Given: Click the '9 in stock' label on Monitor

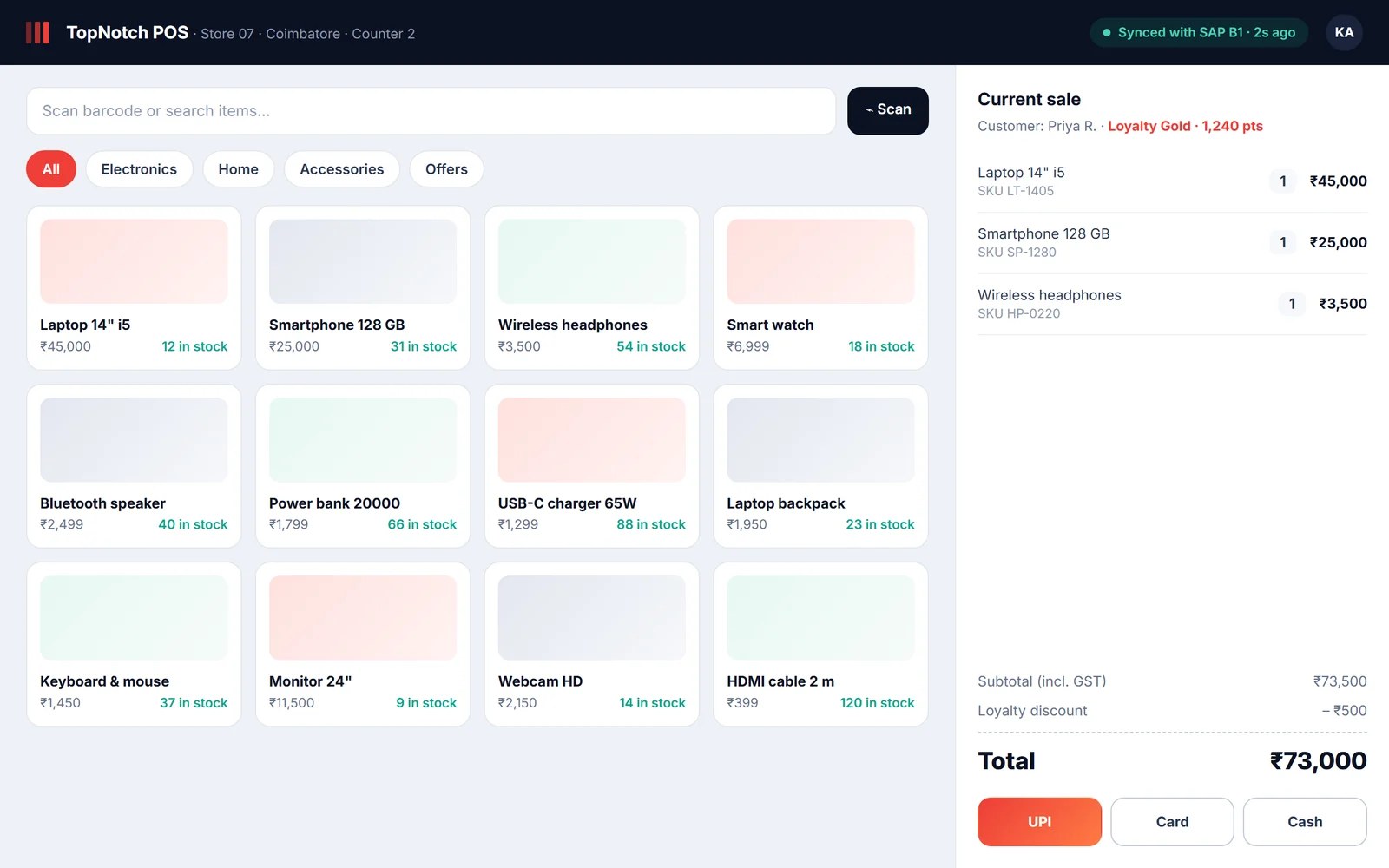Looking at the screenshot, I should [426, 703].
